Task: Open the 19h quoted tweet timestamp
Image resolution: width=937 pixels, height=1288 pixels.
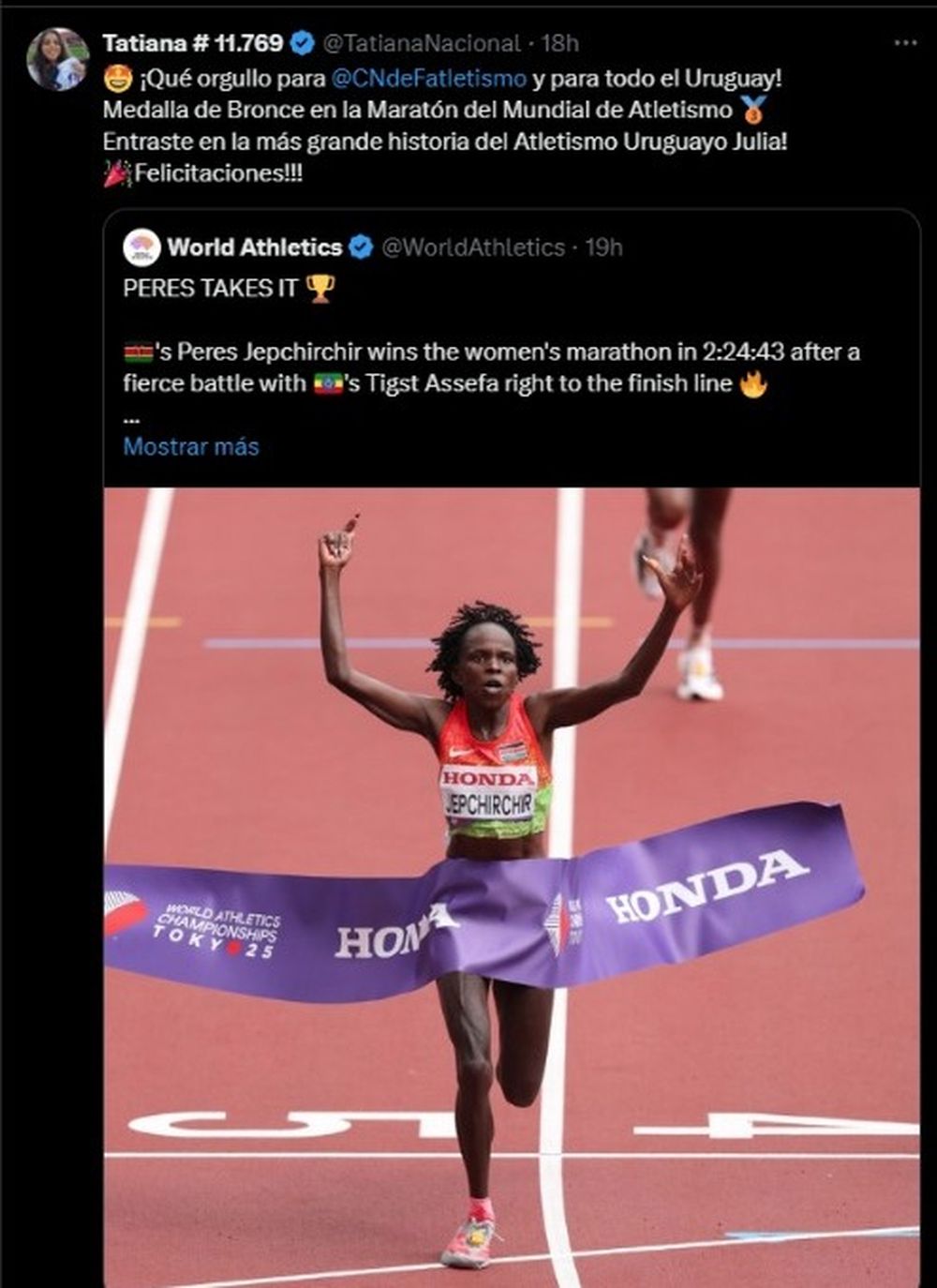Action: (603, 247)
